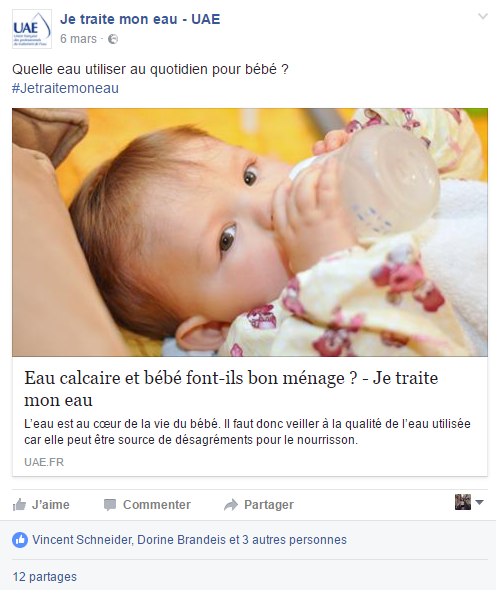Click the blue like reaction icon

(x=20, y=540)
